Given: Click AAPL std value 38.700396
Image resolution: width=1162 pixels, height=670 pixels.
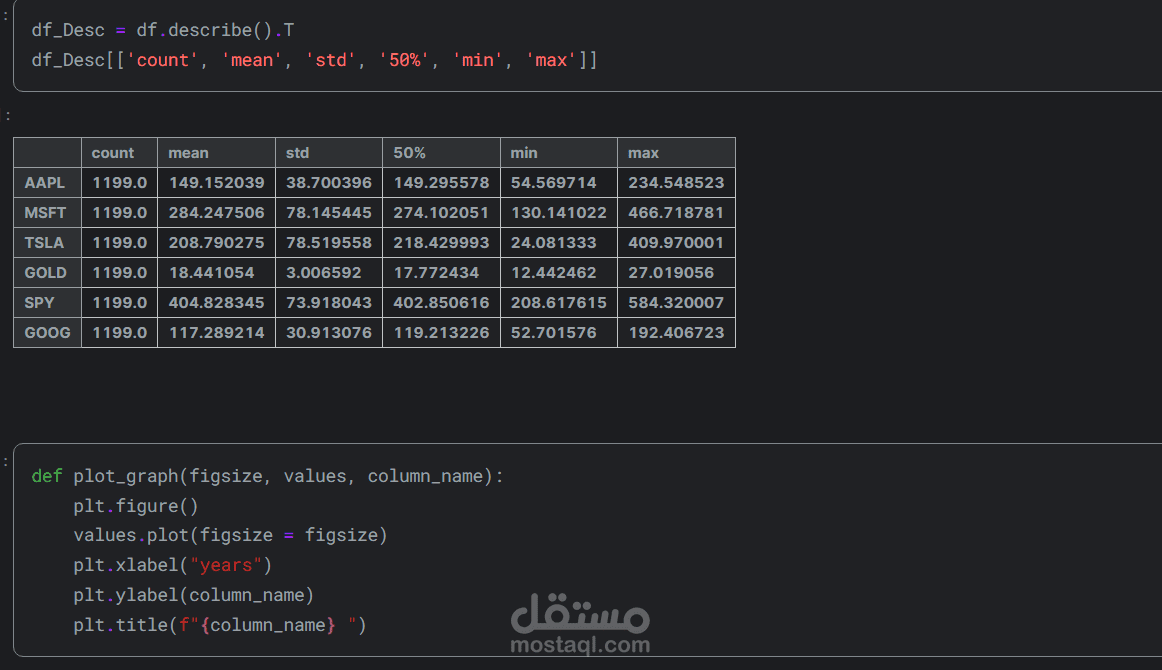Looking at the screenshot, I should pyautogui.click(x=329, y=182).
